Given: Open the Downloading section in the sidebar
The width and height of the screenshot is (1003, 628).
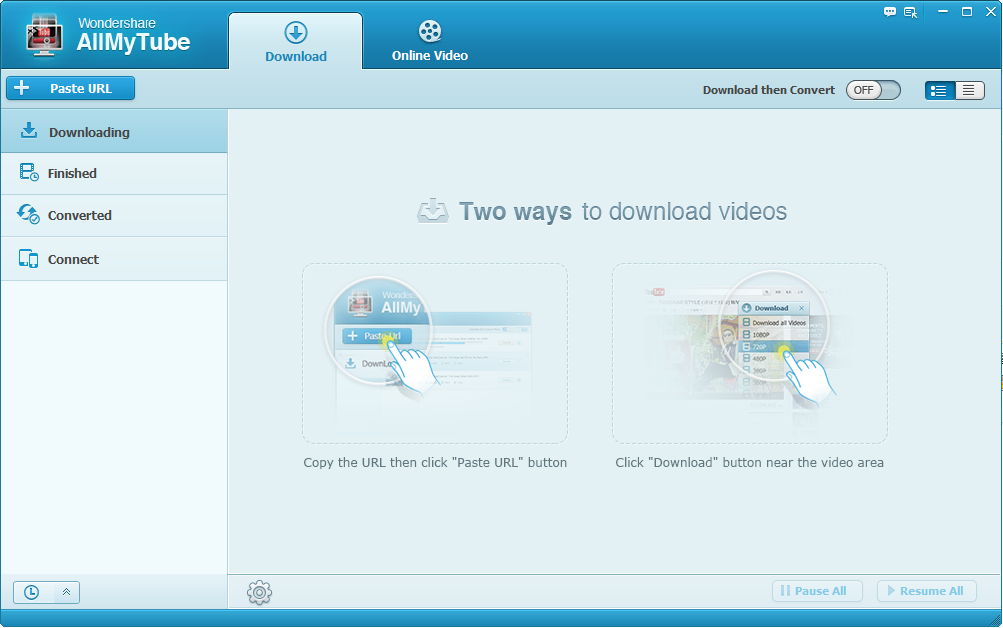Looking at the screenshot, I should pos(88,131).
